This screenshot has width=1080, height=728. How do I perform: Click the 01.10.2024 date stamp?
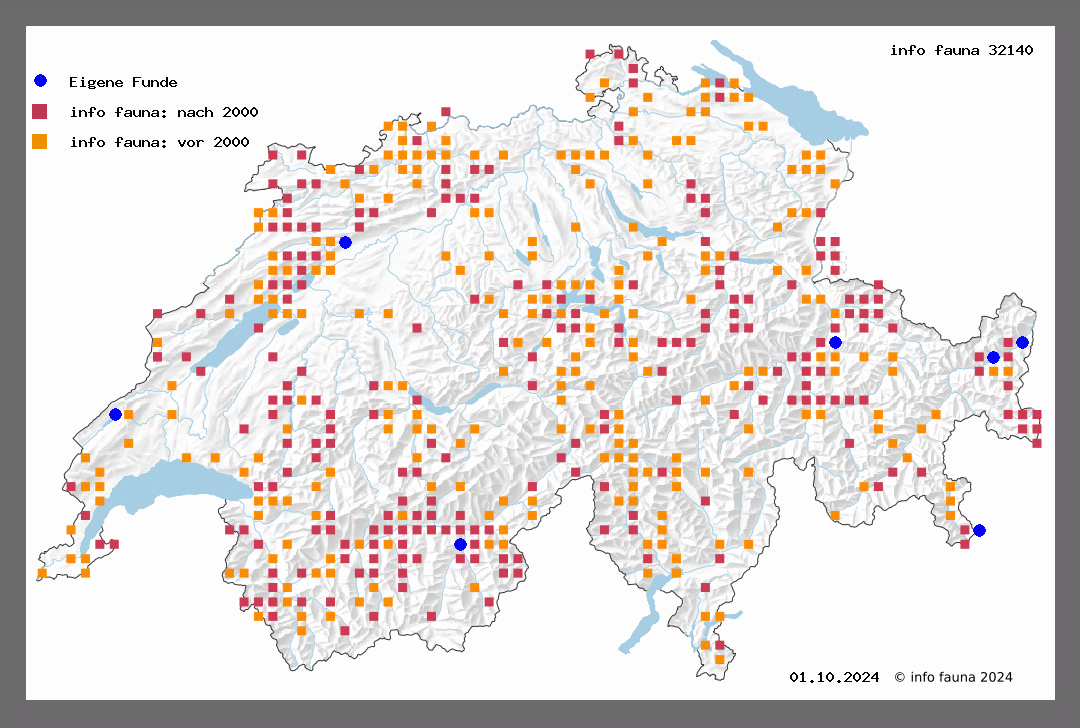click(x=834, y=677)
